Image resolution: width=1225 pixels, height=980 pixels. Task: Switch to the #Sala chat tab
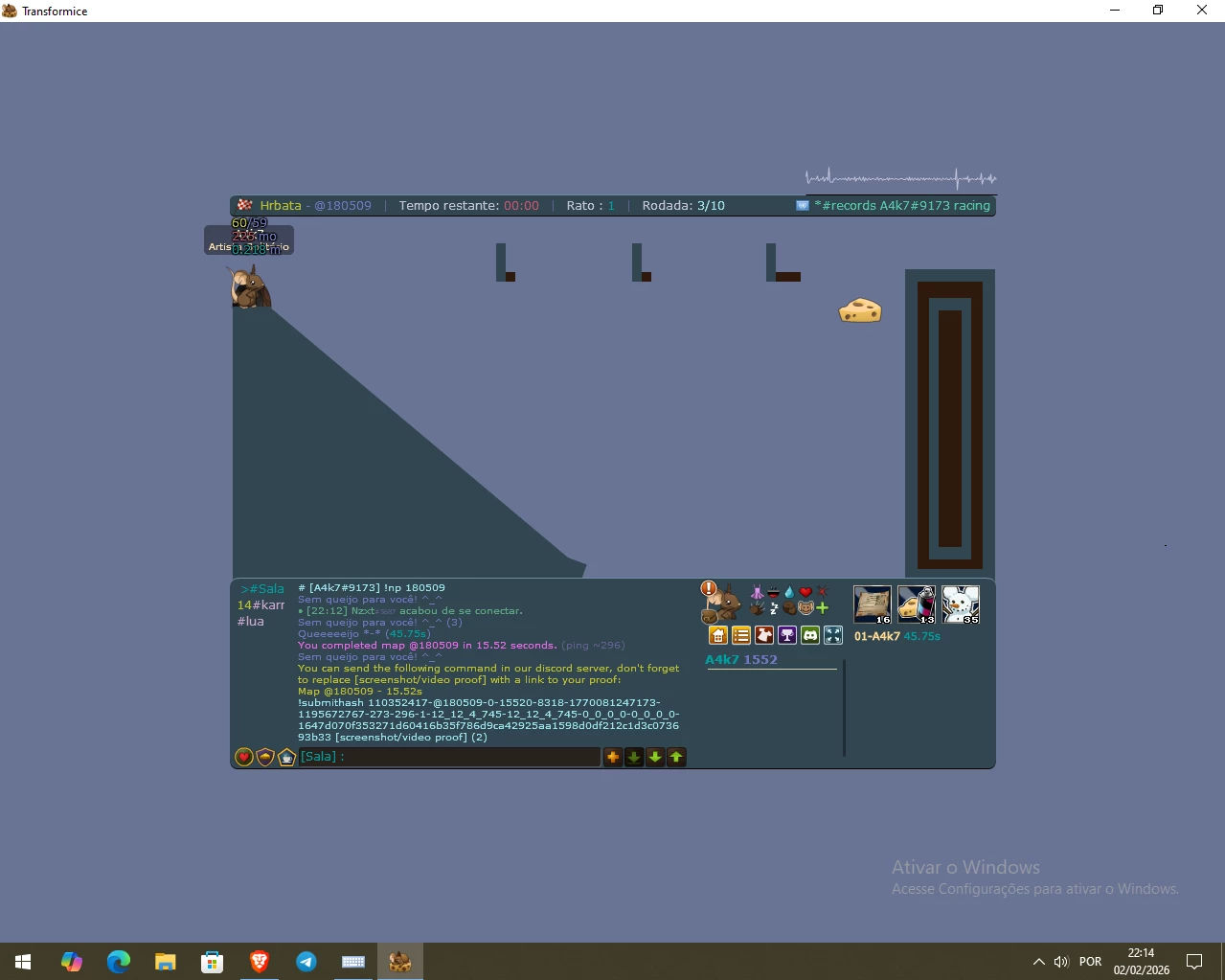coord(262,589)
